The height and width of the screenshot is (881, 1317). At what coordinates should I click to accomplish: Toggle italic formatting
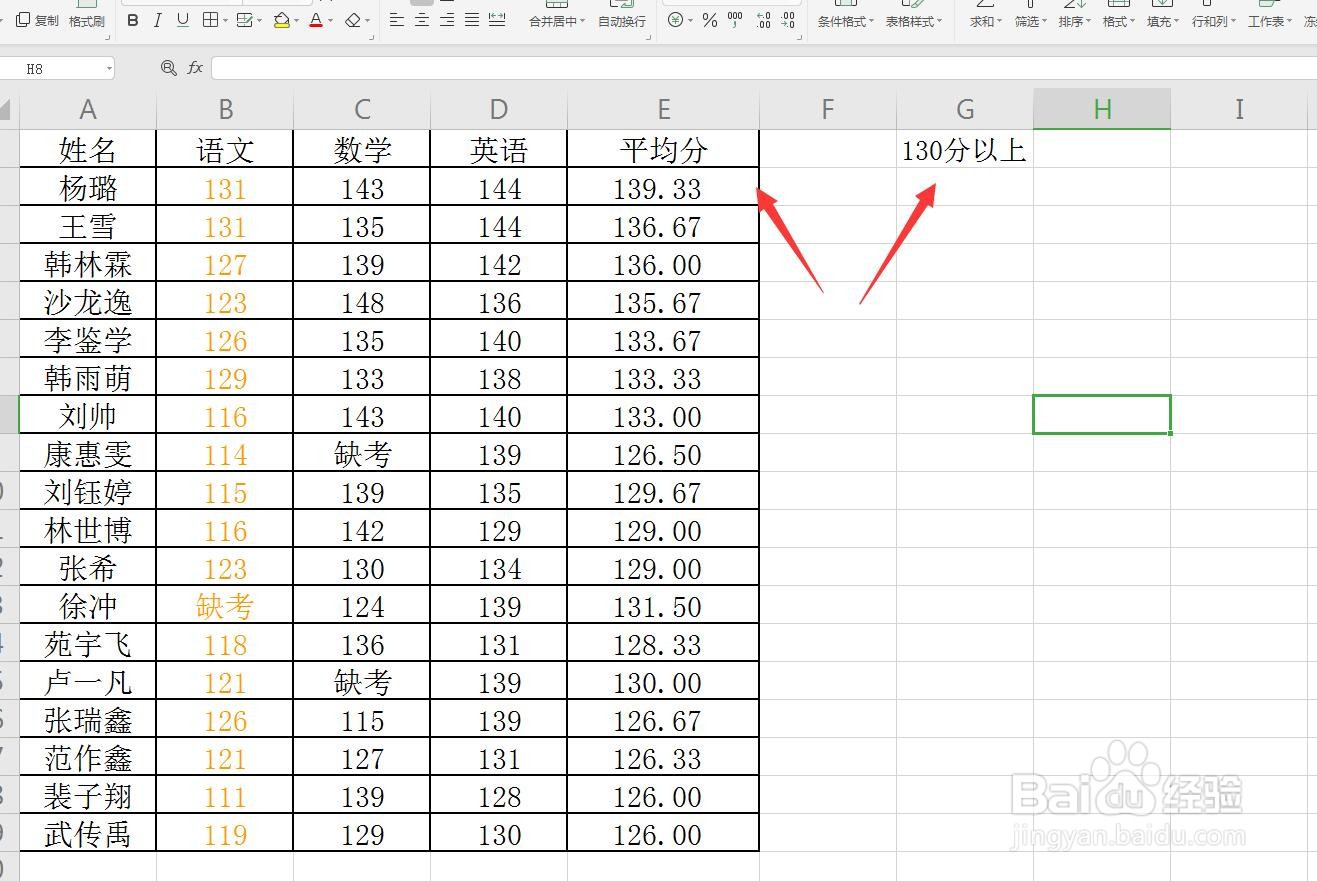pos(157,20)
